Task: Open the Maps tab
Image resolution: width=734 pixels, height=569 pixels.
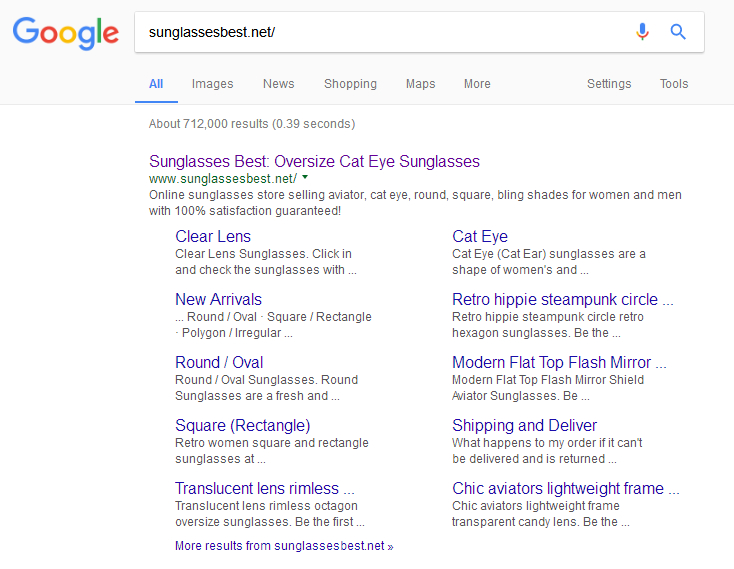Action: [x=420, y=84]
